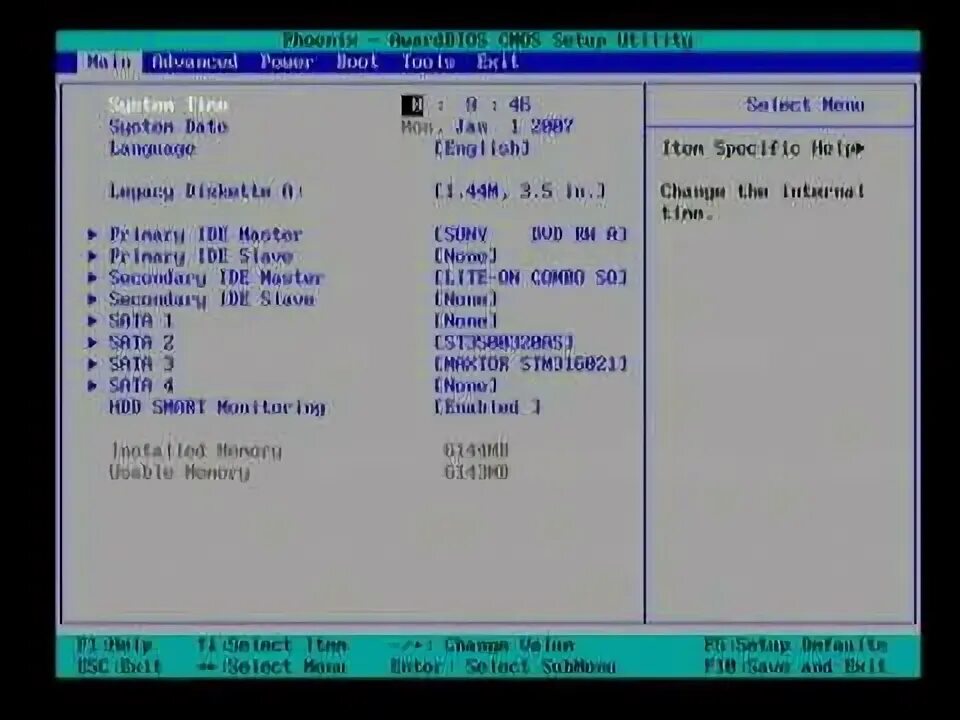The width and height of the screenshot is (960, 720).
Task: Expand arrow beside Primary IDE Slave
Action: (x=92, y=256)
